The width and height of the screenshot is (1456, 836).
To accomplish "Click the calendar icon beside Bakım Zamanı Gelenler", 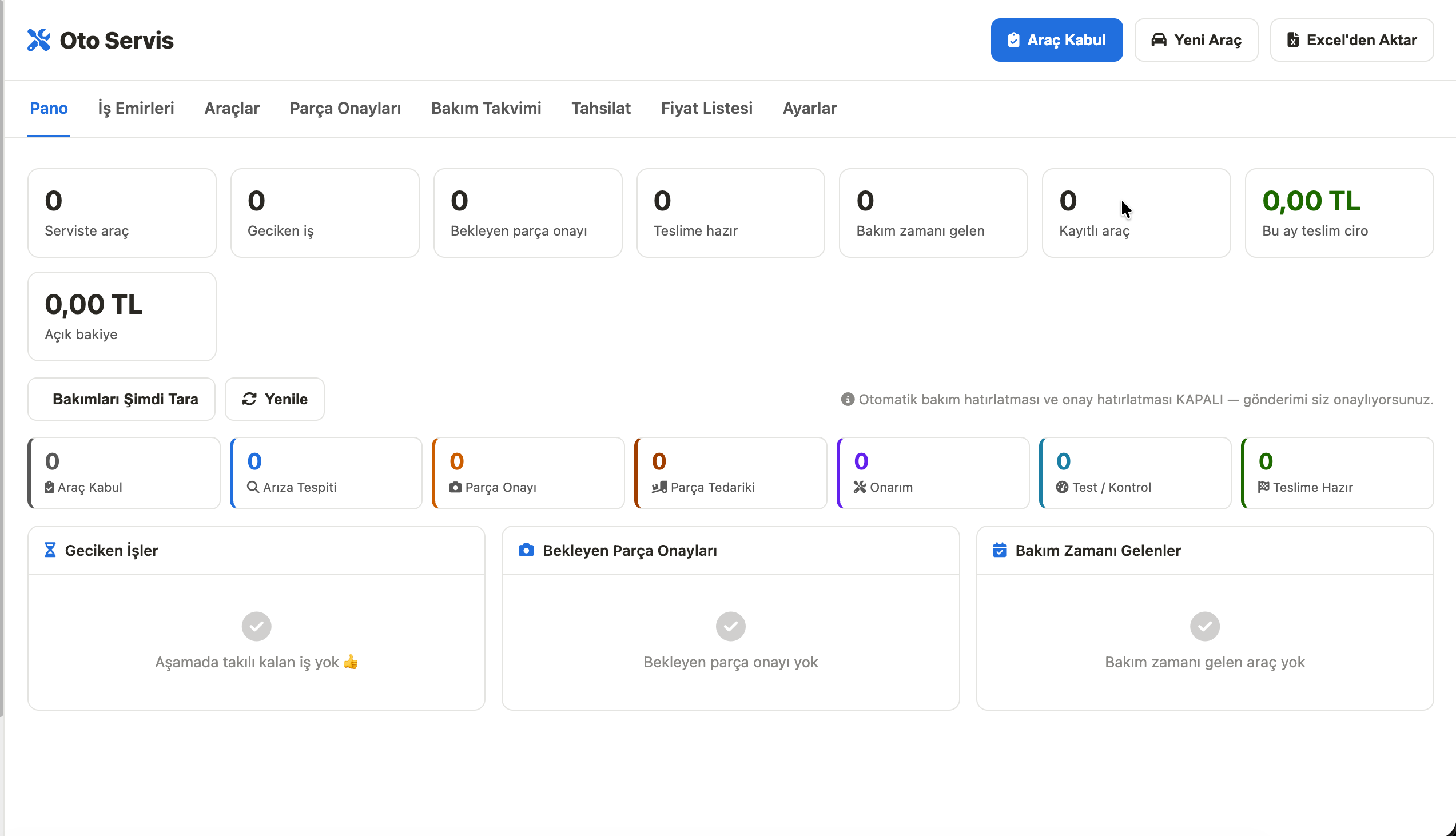I will coord(1000,550).
